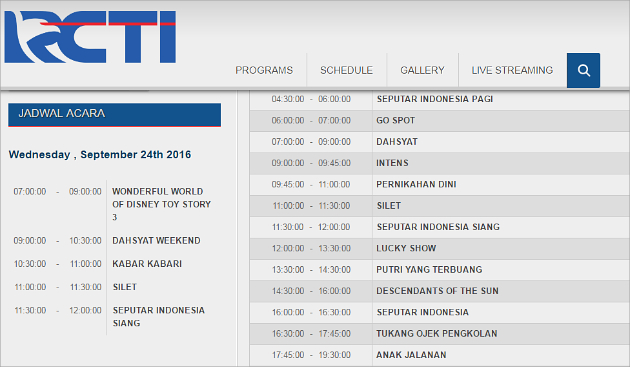Select the date Wednesday, September 24th 2016
The height and width of the screenshot is (367, 630).
pyautogui.click(x=100, y=155)
